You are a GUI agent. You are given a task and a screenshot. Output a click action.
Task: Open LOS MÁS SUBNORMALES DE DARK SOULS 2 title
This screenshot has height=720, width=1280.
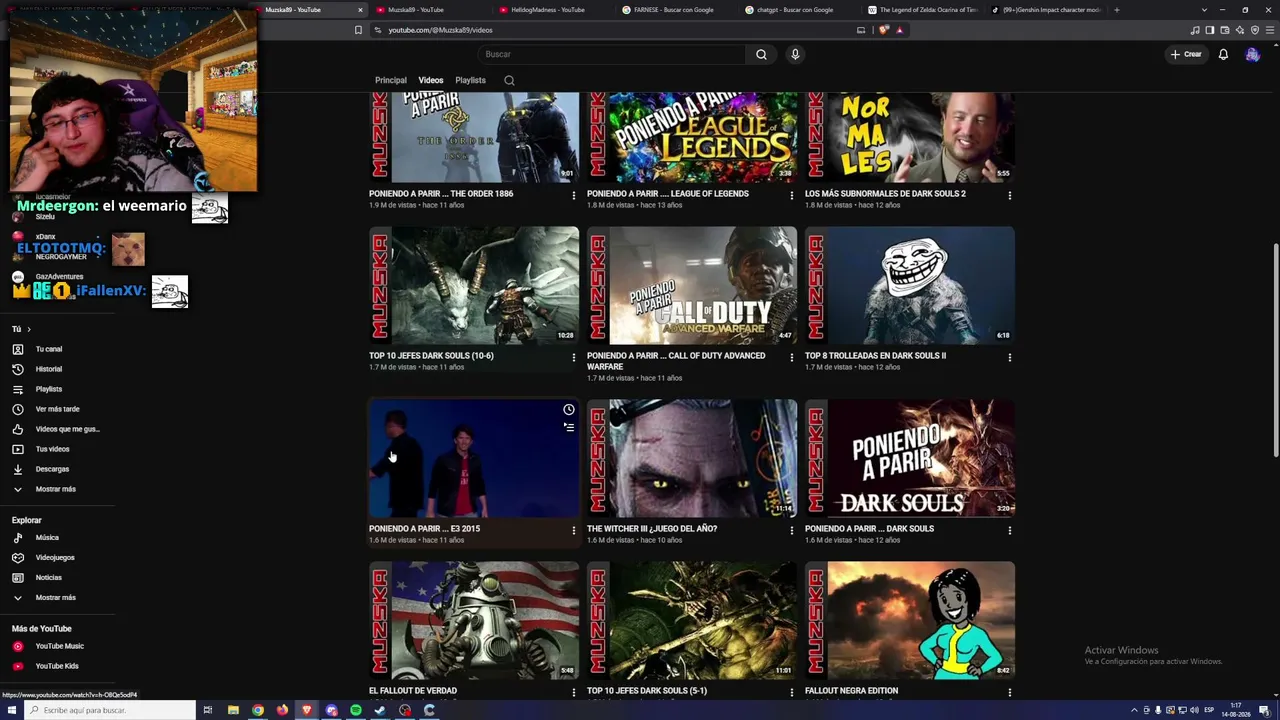(x=885, y=194)
